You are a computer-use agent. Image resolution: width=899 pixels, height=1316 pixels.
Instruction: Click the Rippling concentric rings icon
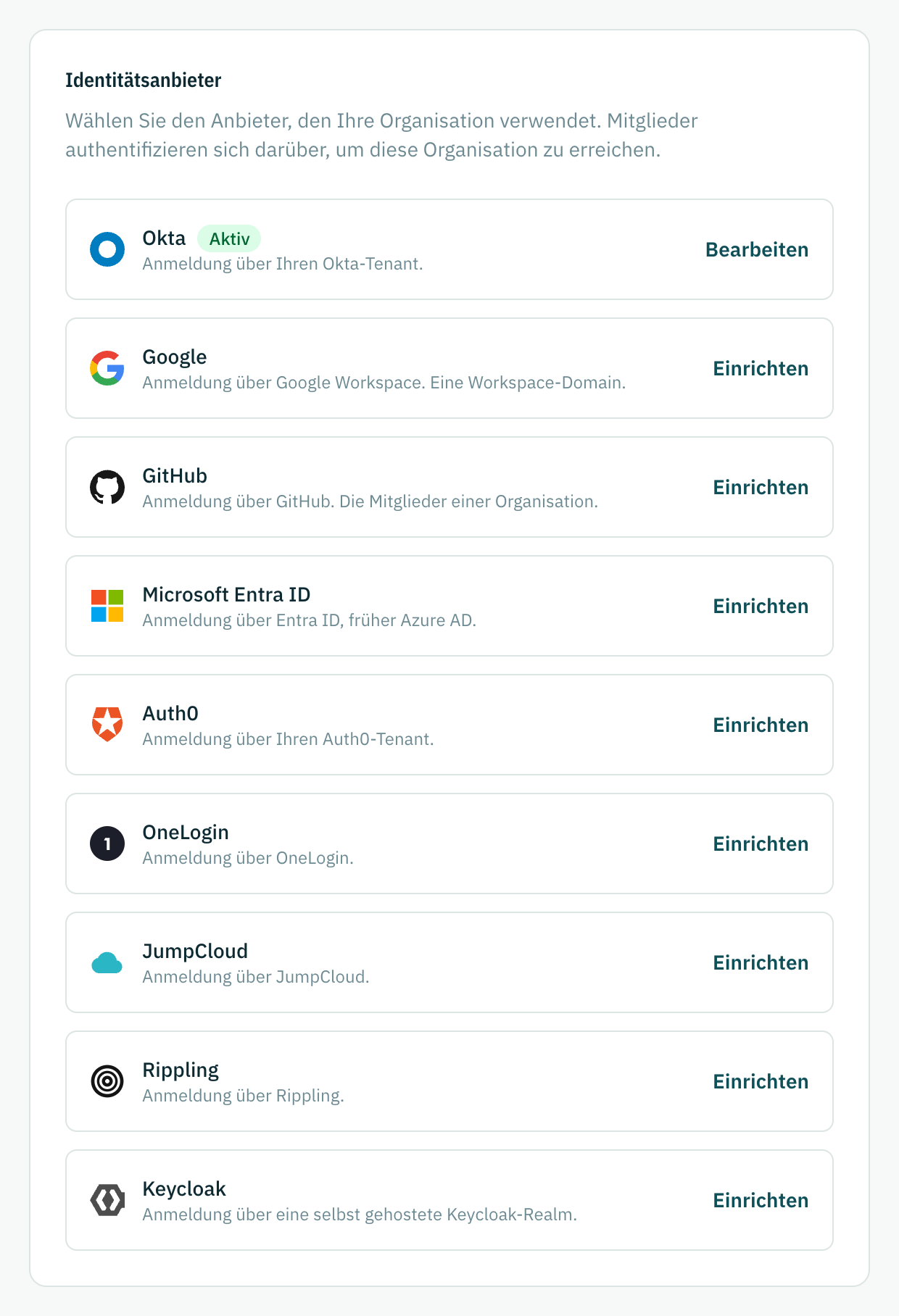107,1081
